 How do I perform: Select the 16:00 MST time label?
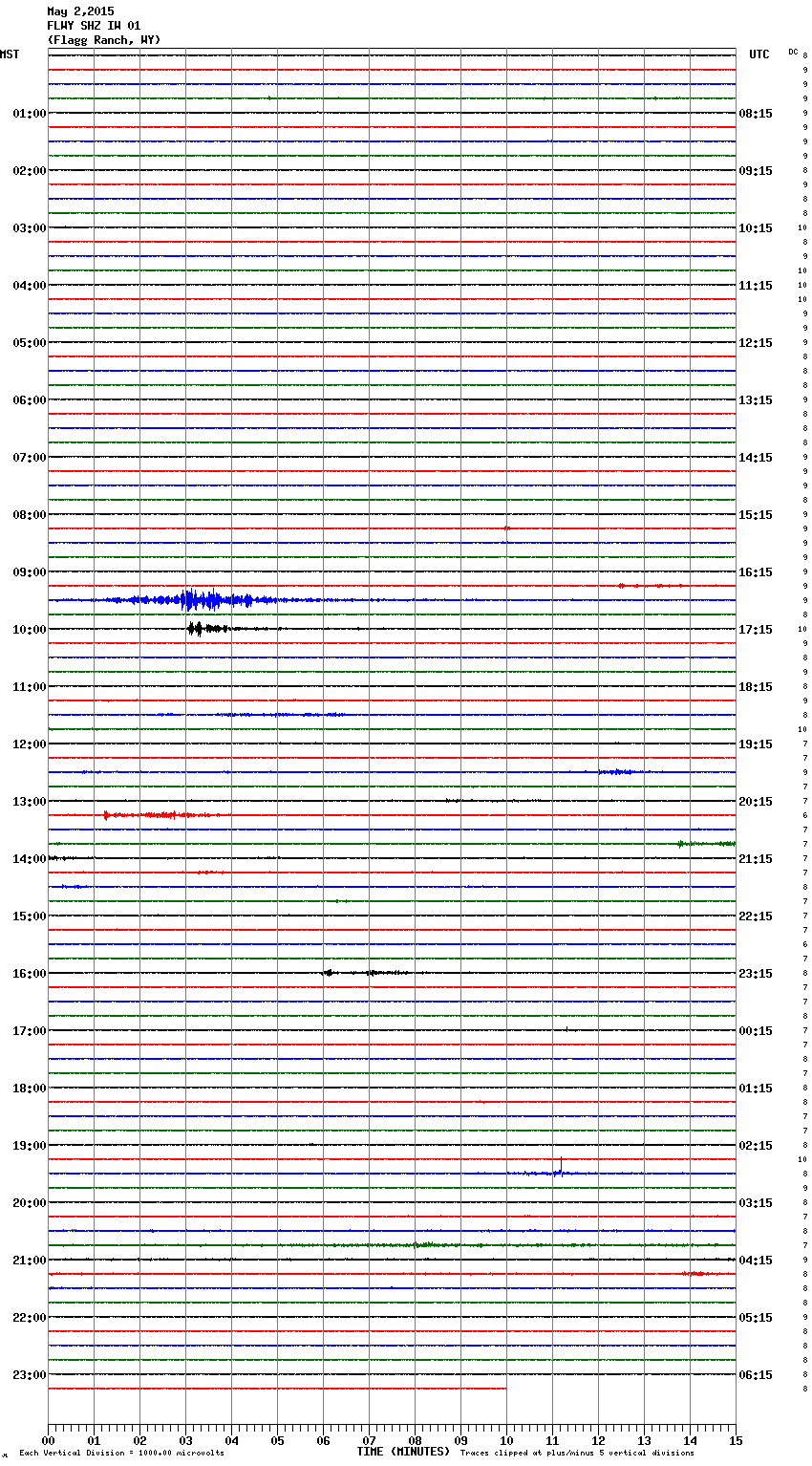pos(30,974)
